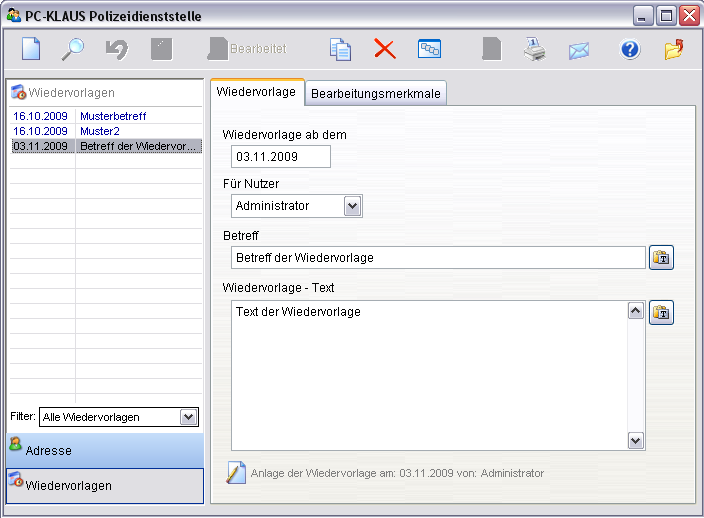Viewport: 704px width, 518px height.
Task: Click the Wiedervorlagen navigation button at bottom
Action: pyautogui.click(x=105, y=485)
